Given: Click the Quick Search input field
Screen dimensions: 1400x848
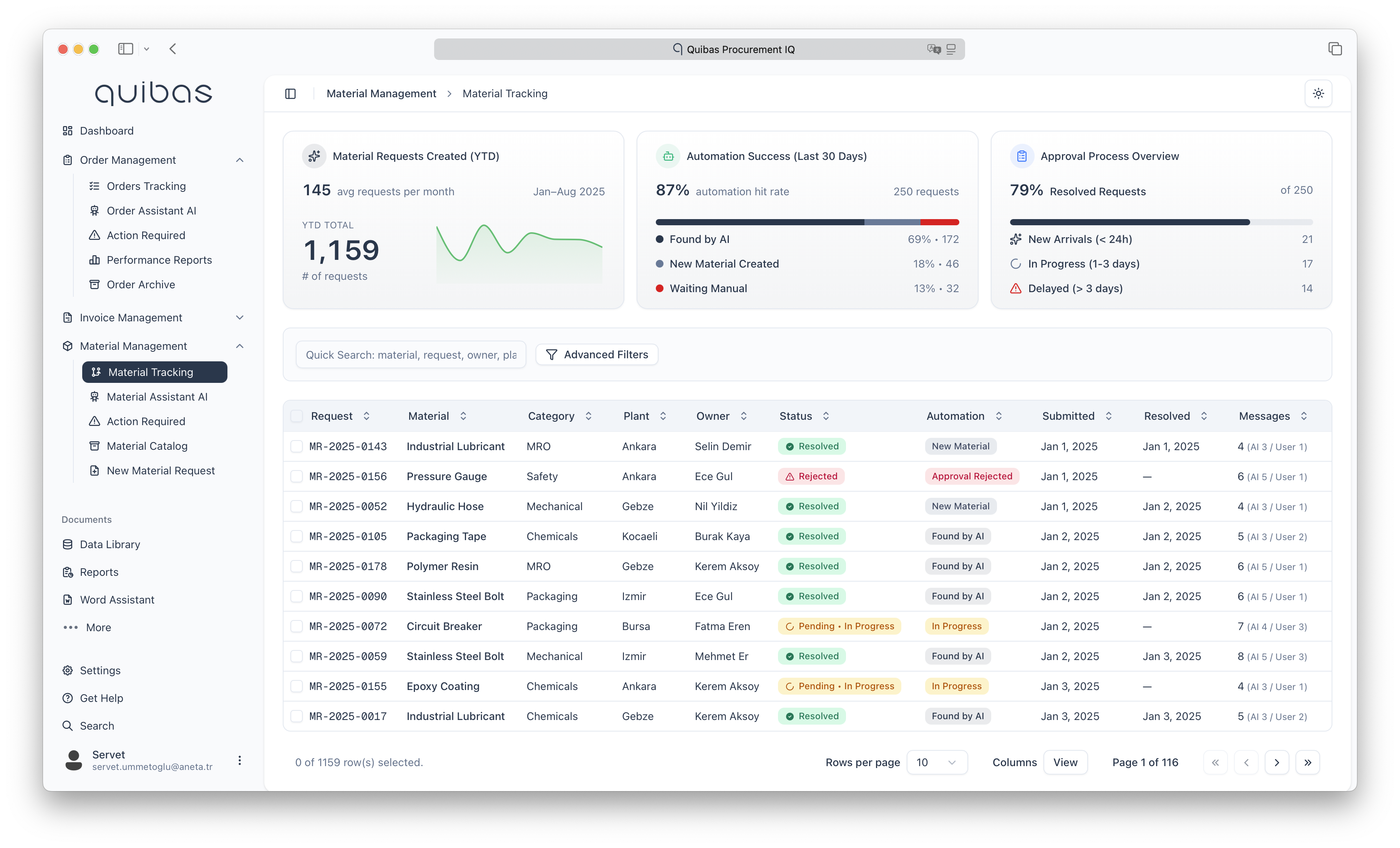Looking at the screenshot, I should pyautogui.click(x=411, y=354).
